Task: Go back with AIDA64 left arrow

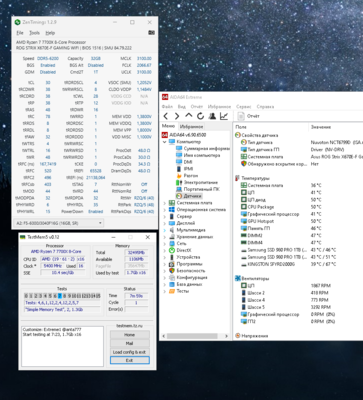Action: pos(166,116)
